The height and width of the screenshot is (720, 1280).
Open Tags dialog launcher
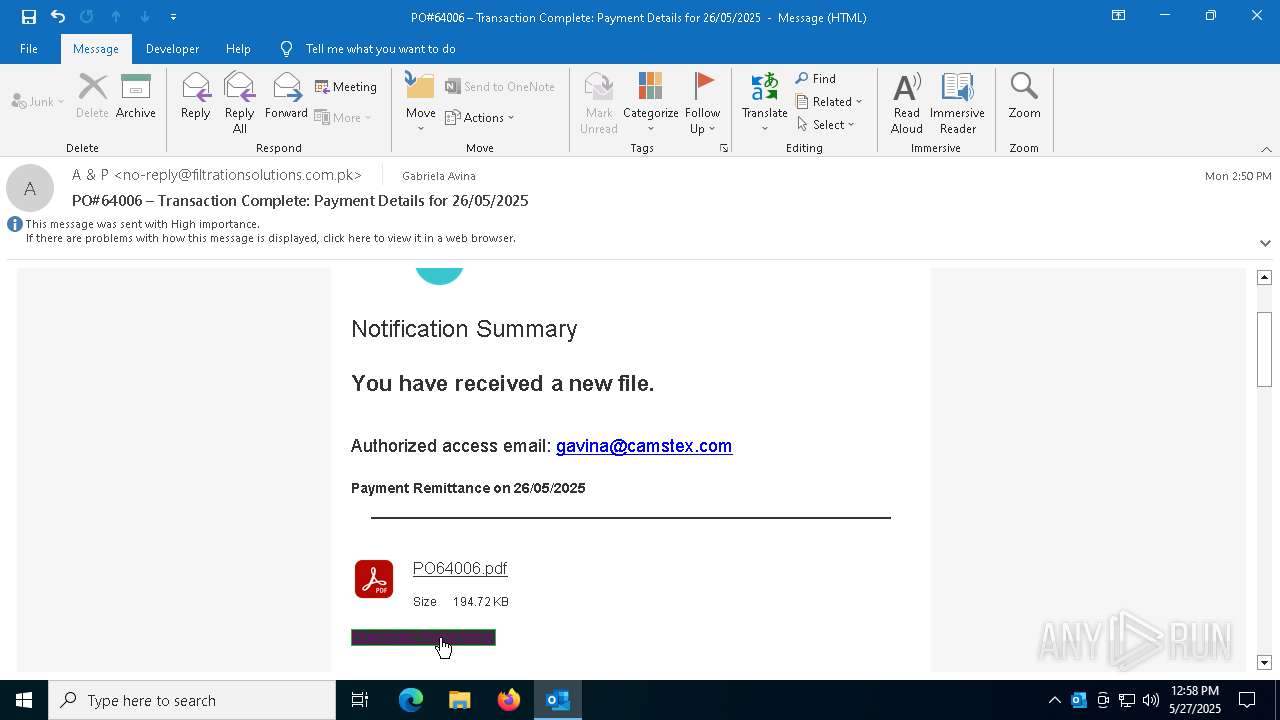pyautogui.click(x=724, y=148)
